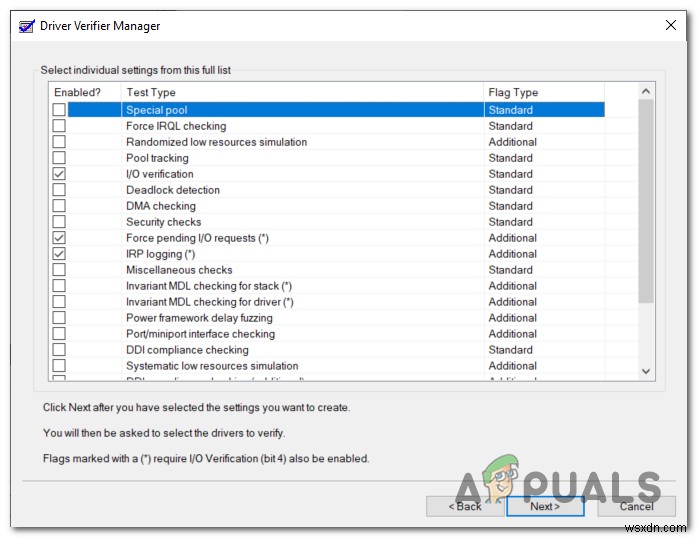Image resolution: width=698 pixels, height=538 pixels.
Task: Enable Systematic low resources simulation checkbox
Action: 59,366
